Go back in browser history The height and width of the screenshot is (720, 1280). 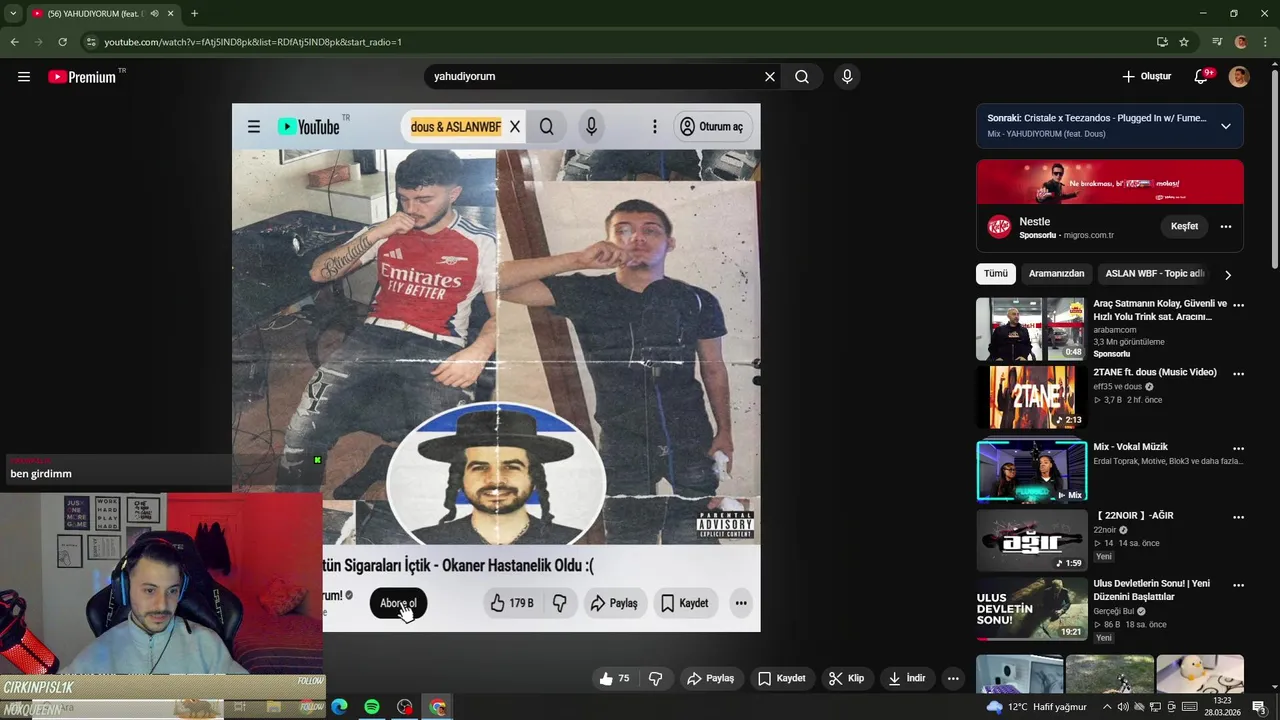(x=14, y=42)
